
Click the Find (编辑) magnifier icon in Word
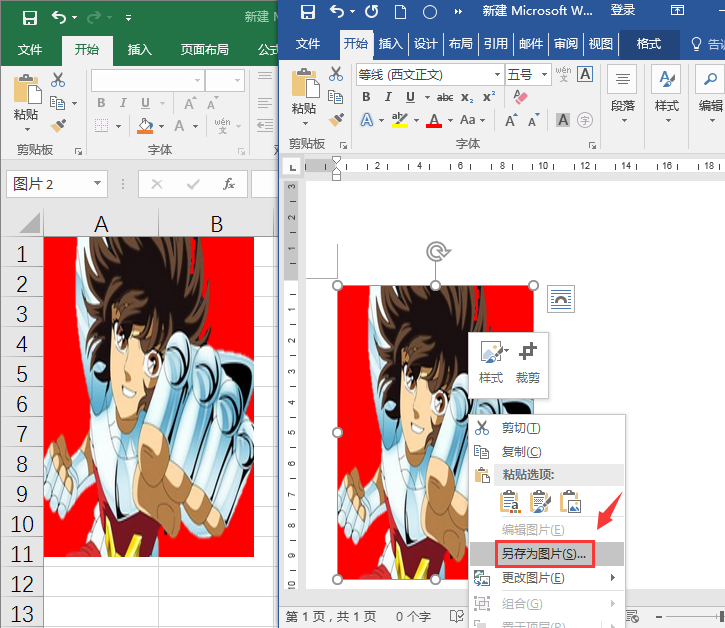pyautogui.click(x=710, y=80)
